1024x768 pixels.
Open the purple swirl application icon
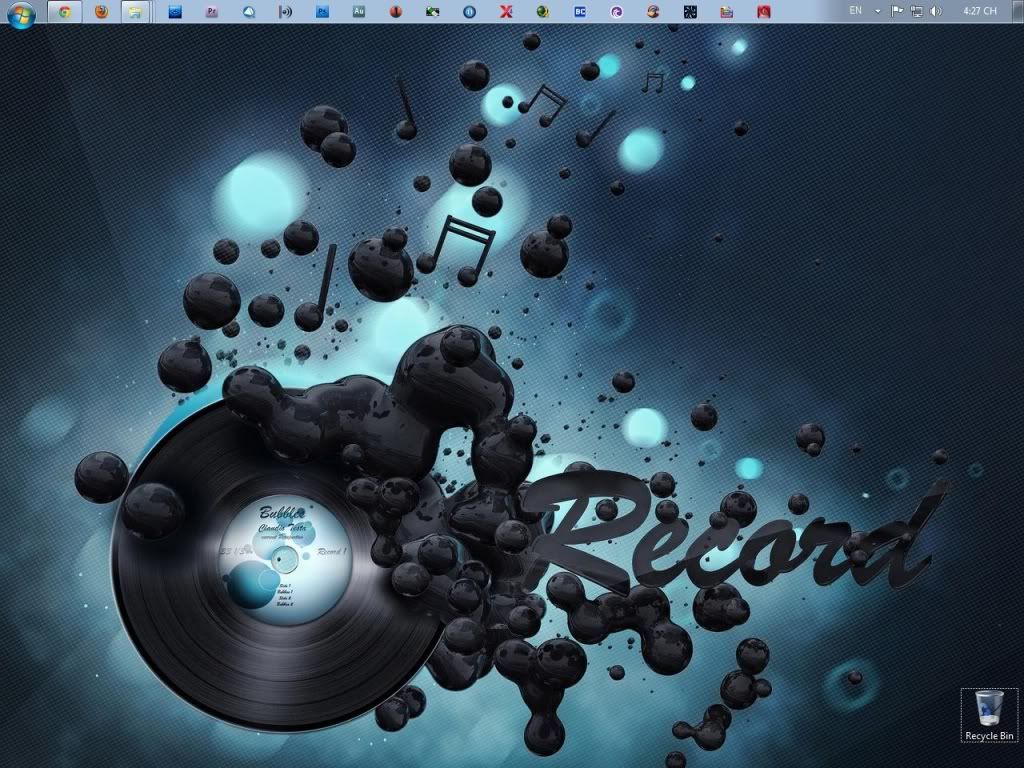(x=617, y=12)
